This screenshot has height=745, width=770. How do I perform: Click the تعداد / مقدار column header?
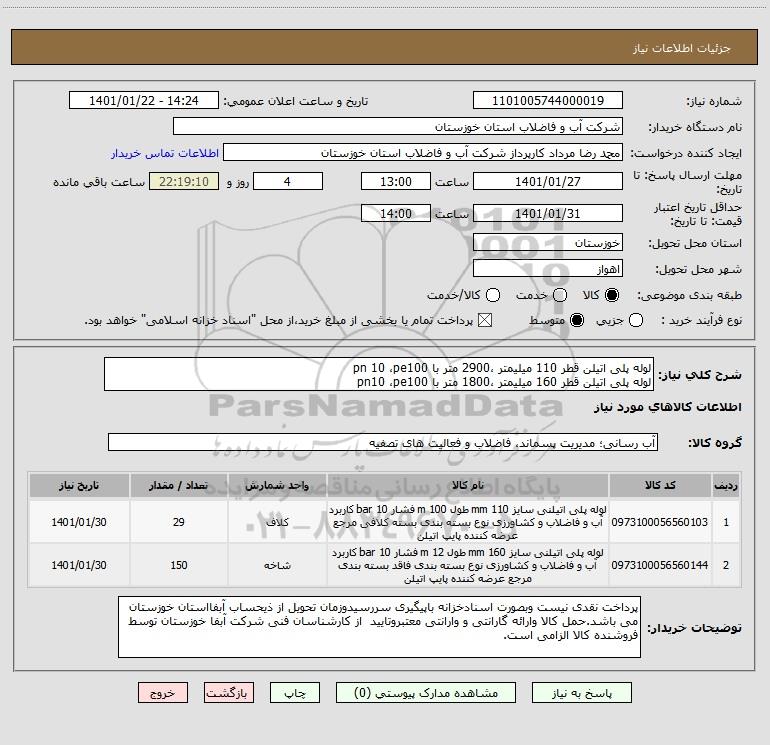(179, 485)
